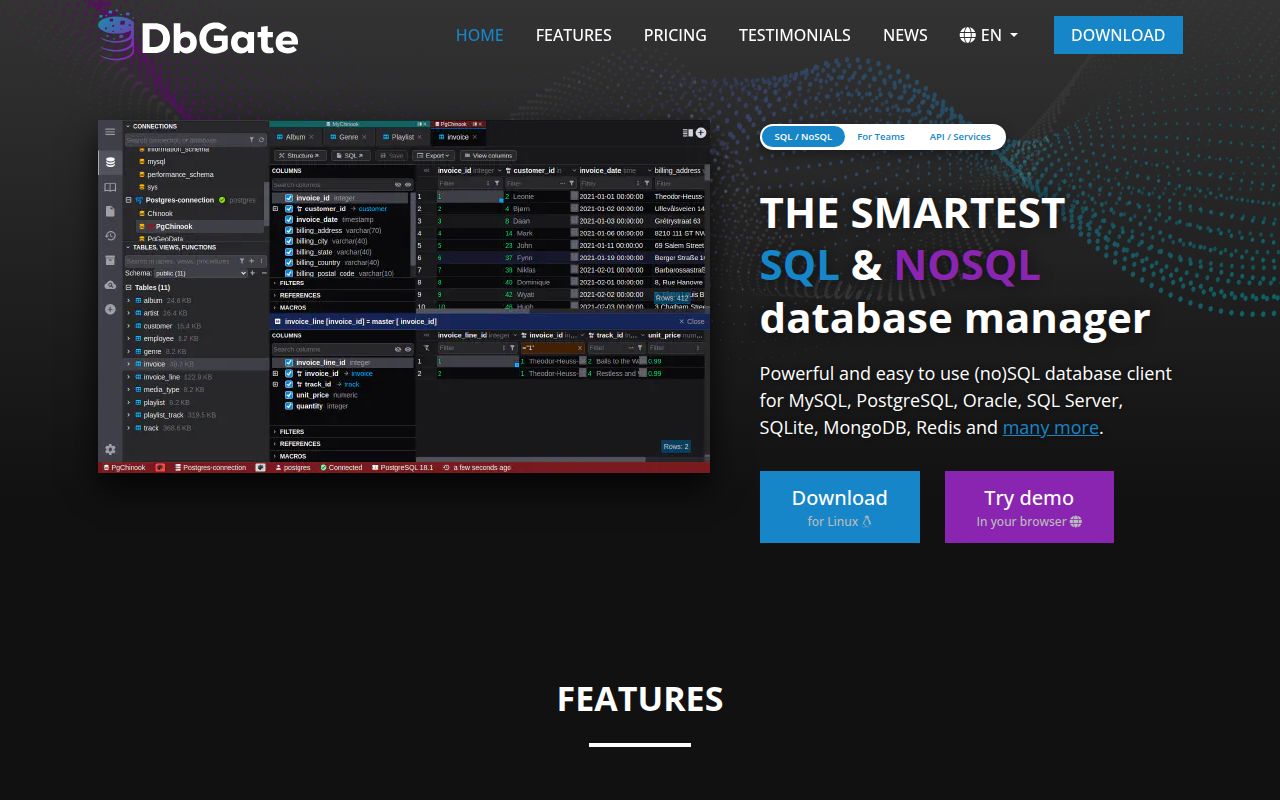Collapse the Tables (11) group
The height and width of the screenshot is (800, 1280).
(x=128, y=288)
